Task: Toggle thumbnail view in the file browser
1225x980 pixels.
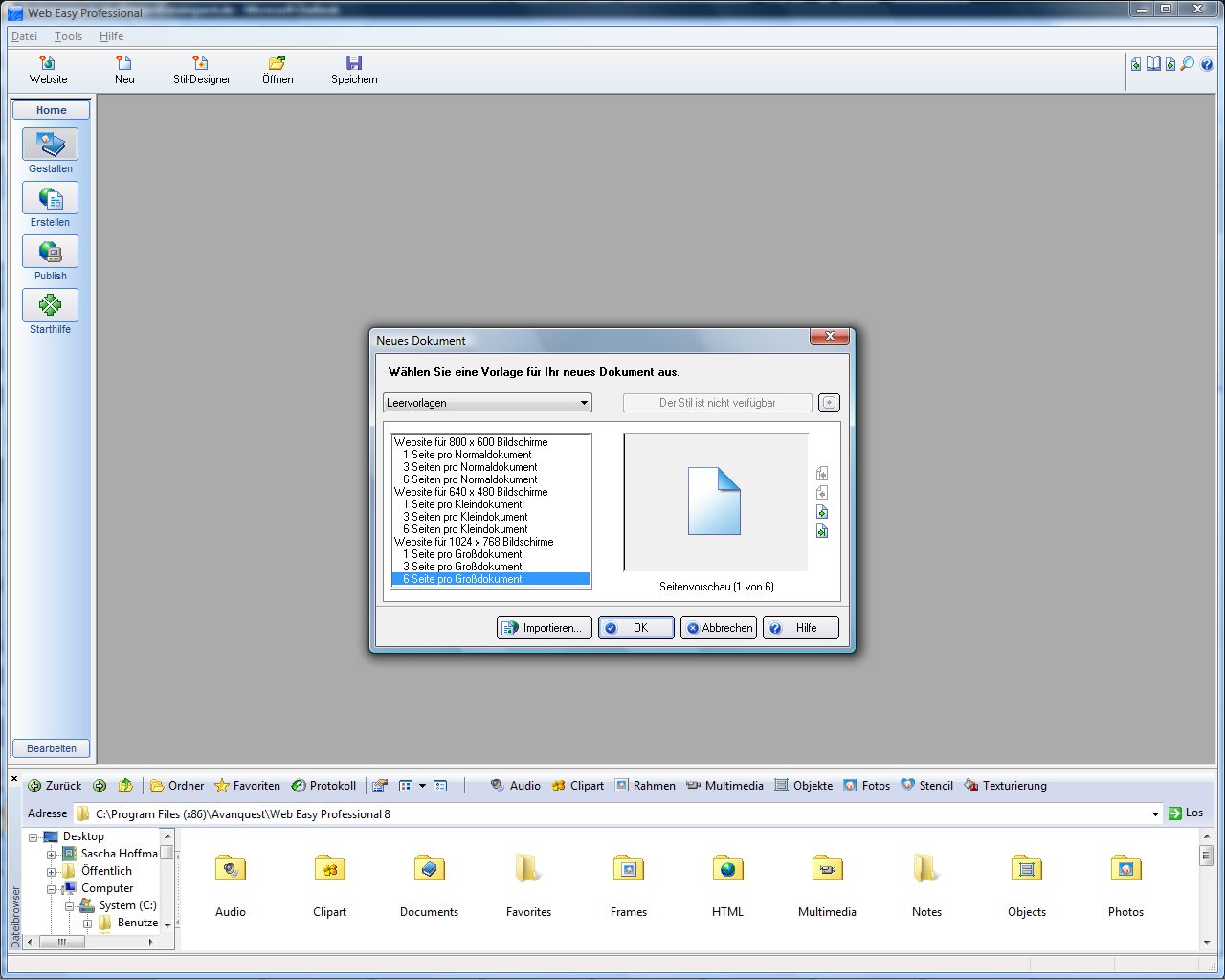Action: click(406, 785)
